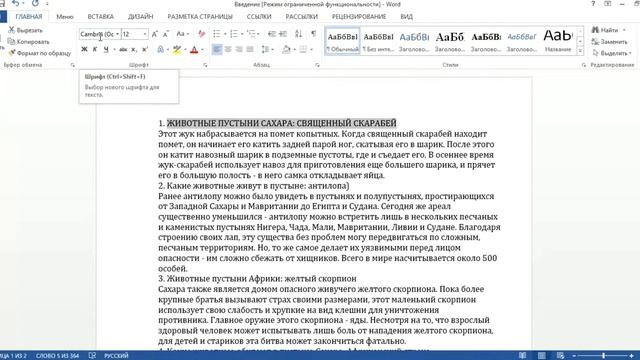
Task: Open the Styles pane dialog launcher
Action: 584,65
